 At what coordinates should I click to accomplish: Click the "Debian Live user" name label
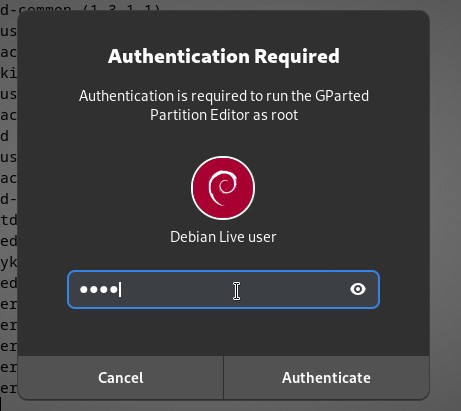(x=223, y=237)
